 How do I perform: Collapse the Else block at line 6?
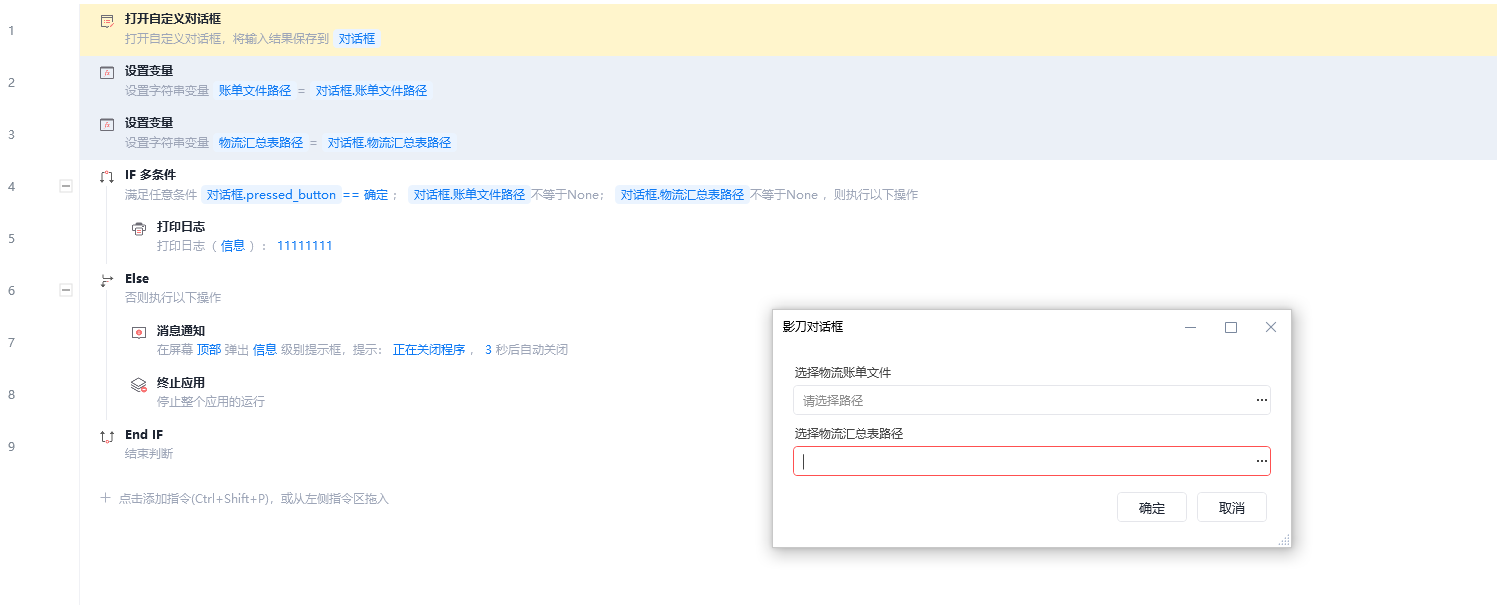point(66,290)
